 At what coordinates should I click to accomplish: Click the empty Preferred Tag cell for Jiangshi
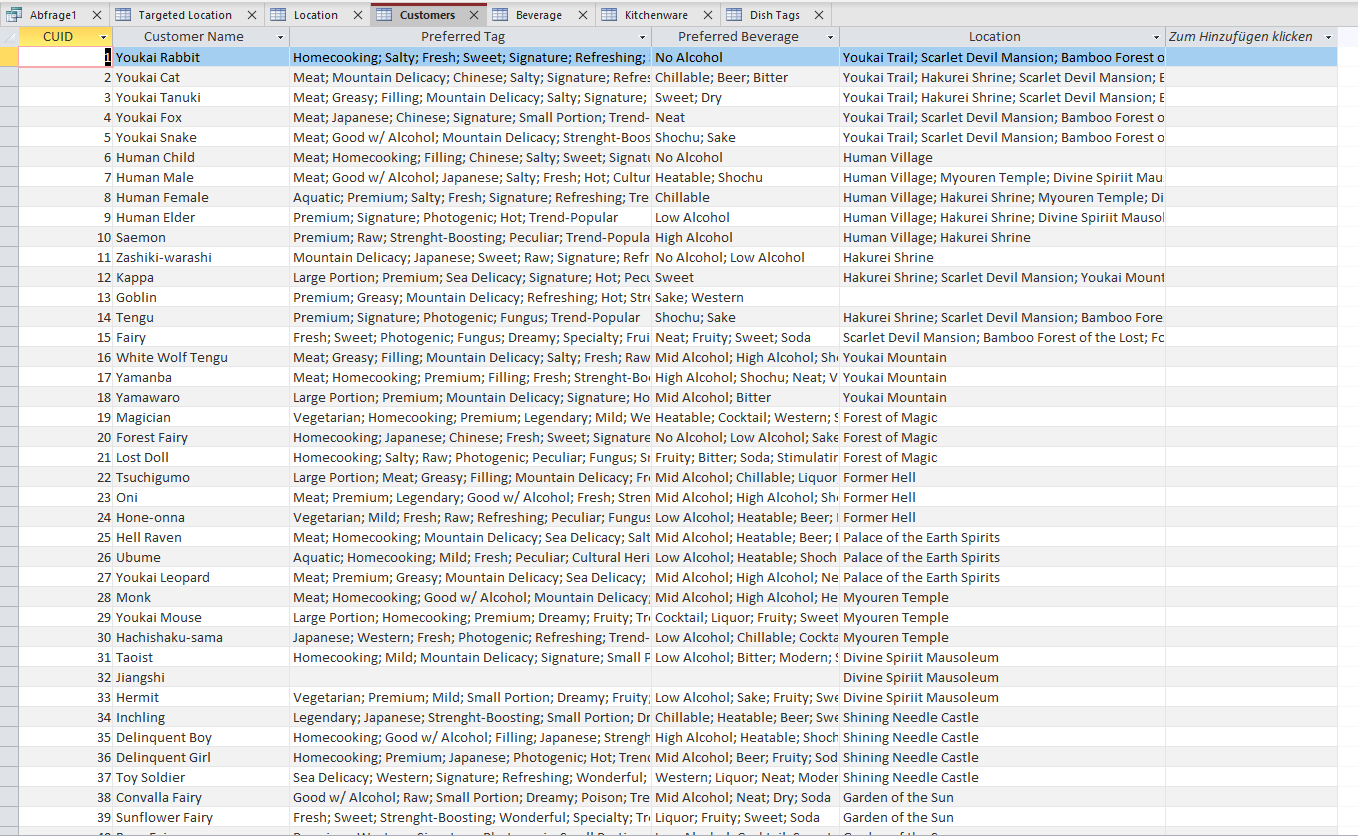(x=470, y=677)
